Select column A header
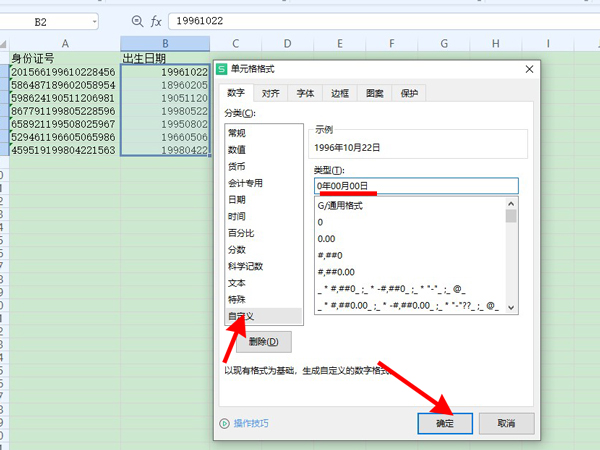600x450 pixels. point(65,44)
